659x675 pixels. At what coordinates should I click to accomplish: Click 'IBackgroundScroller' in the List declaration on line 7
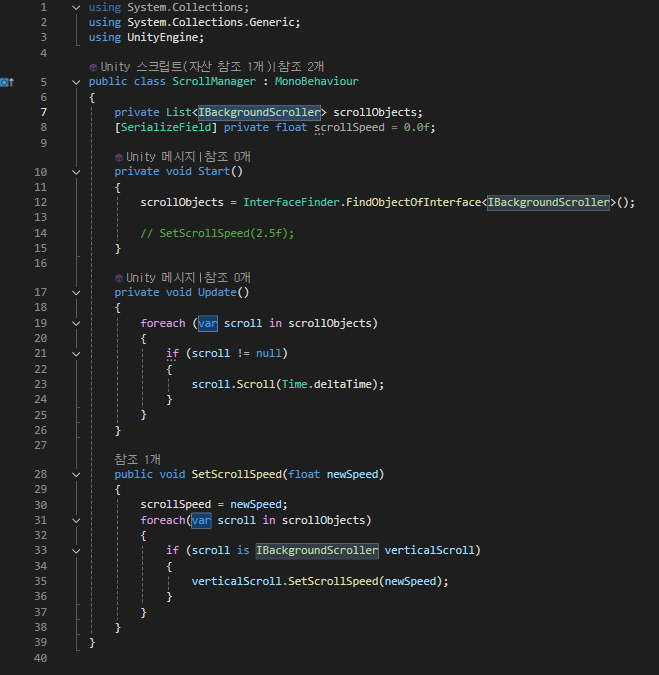[259, 112]
